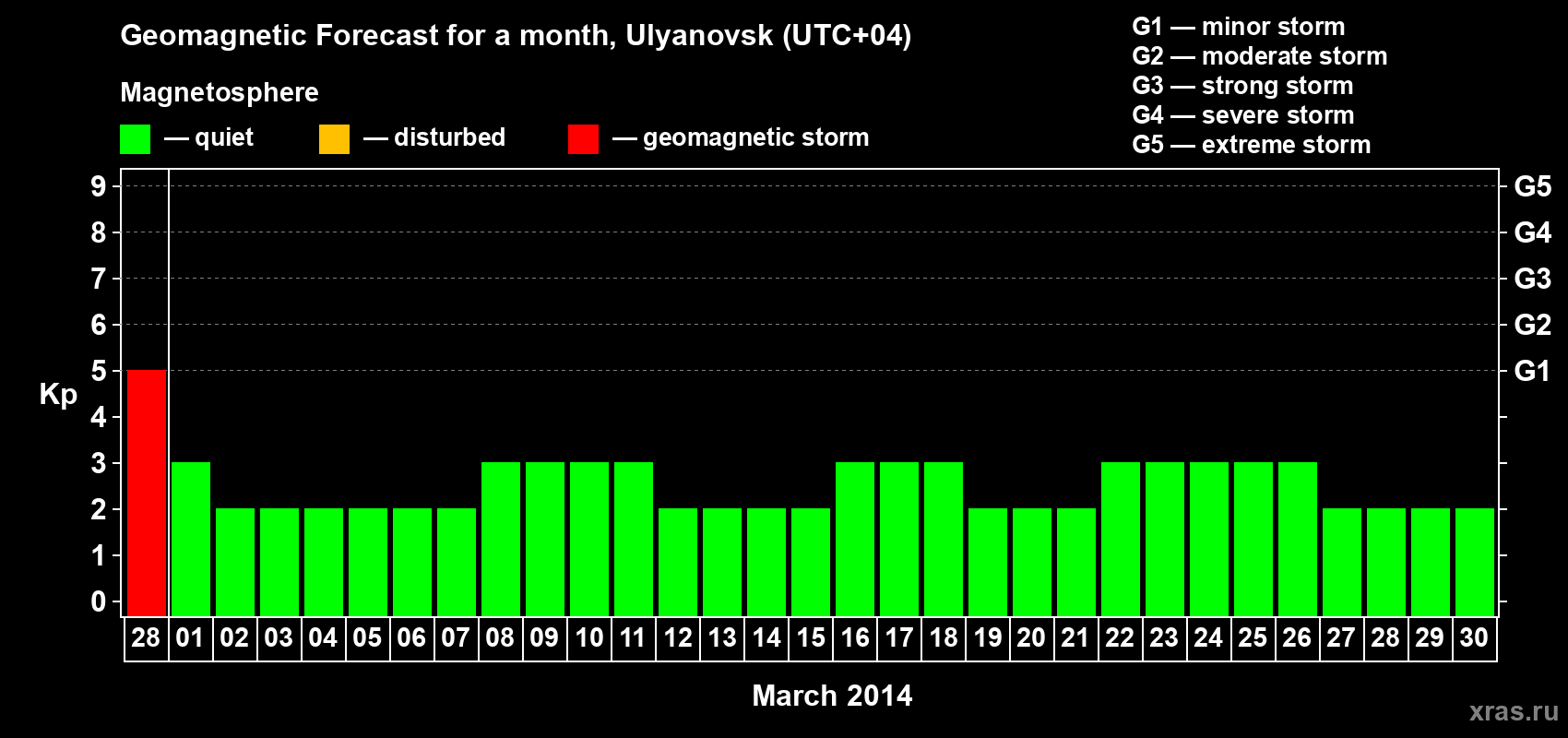Click the green bar for March 30

pyautogui.click(x=1475, y=562)
